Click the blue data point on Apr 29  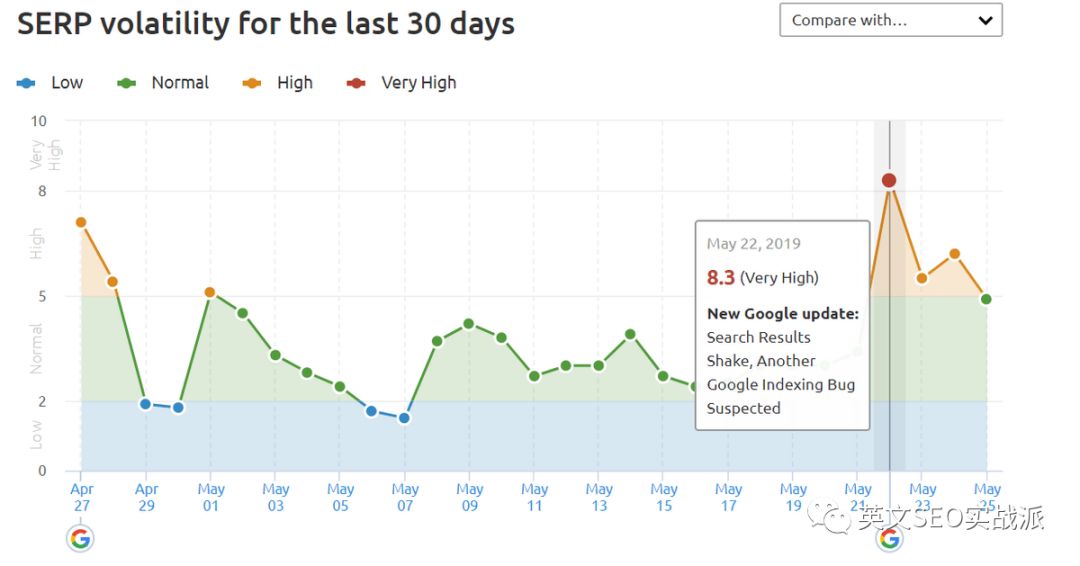point(145,404)
